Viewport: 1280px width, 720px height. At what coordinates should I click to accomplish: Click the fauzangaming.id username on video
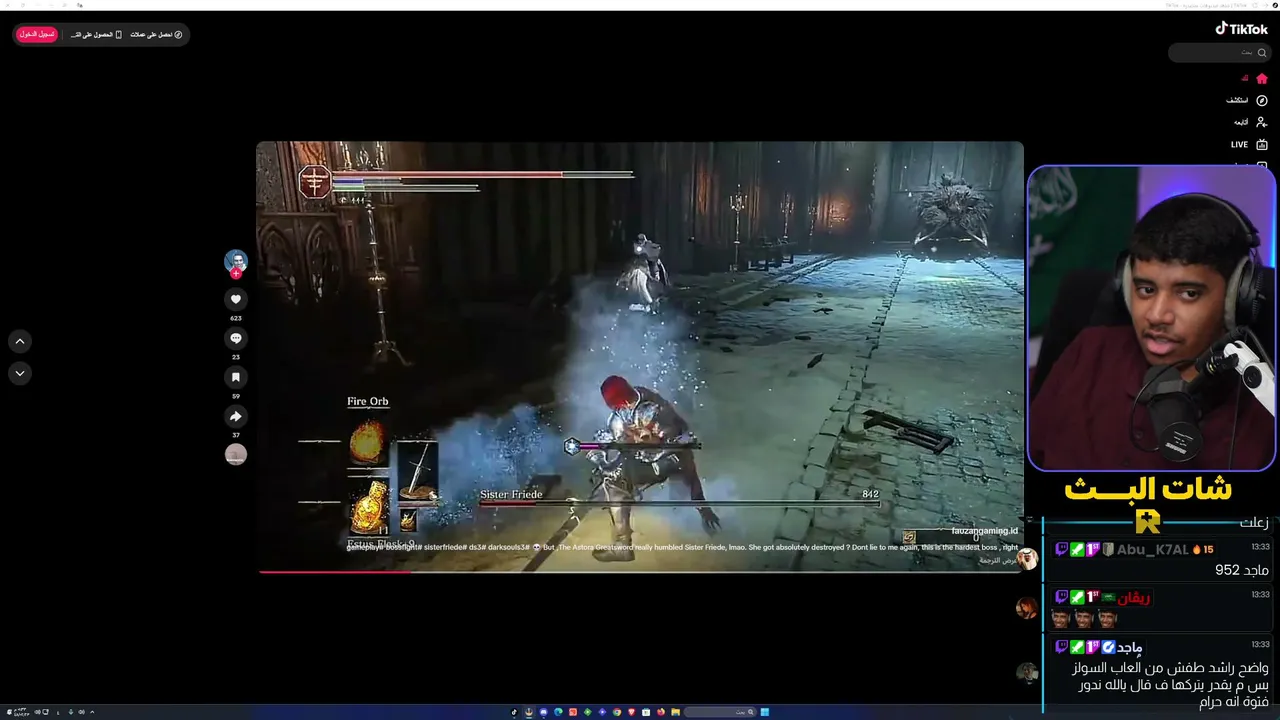(x=984, y=531)
